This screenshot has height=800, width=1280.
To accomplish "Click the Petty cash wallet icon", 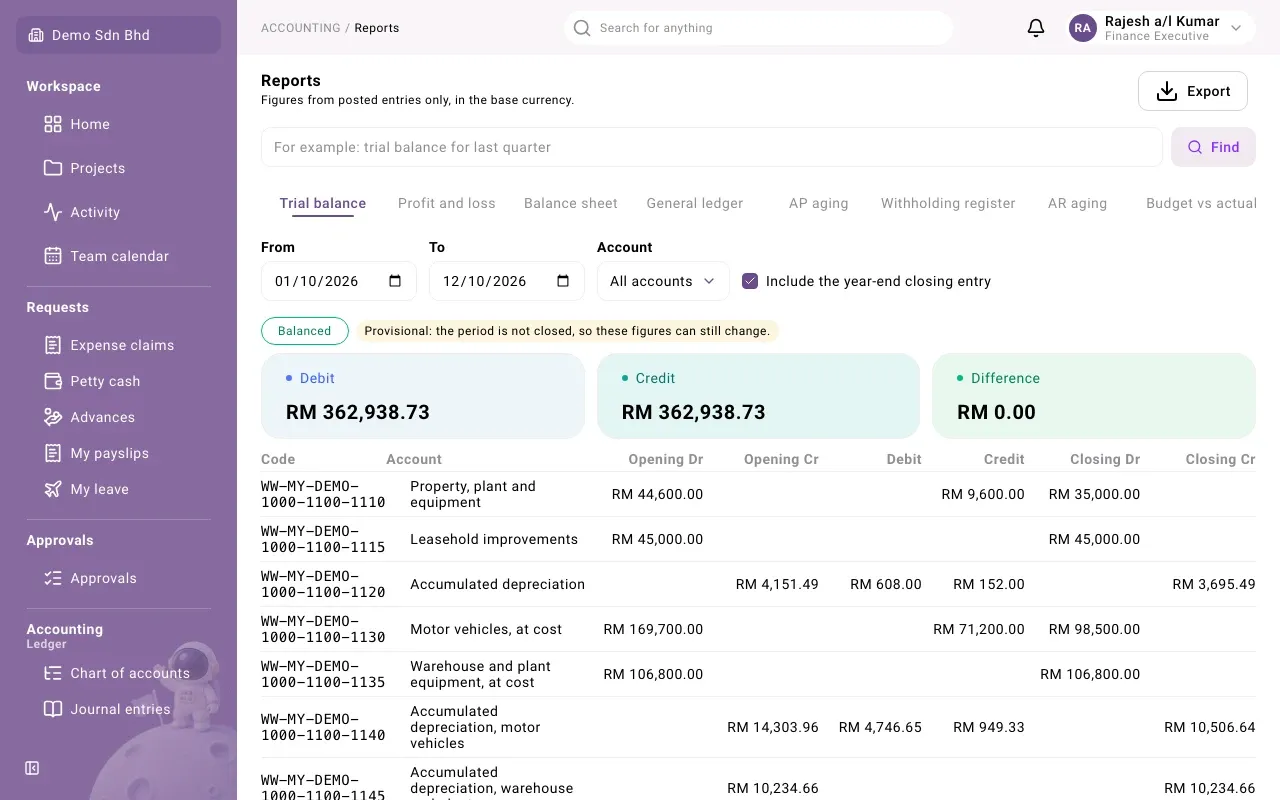I will click(53, 381).
